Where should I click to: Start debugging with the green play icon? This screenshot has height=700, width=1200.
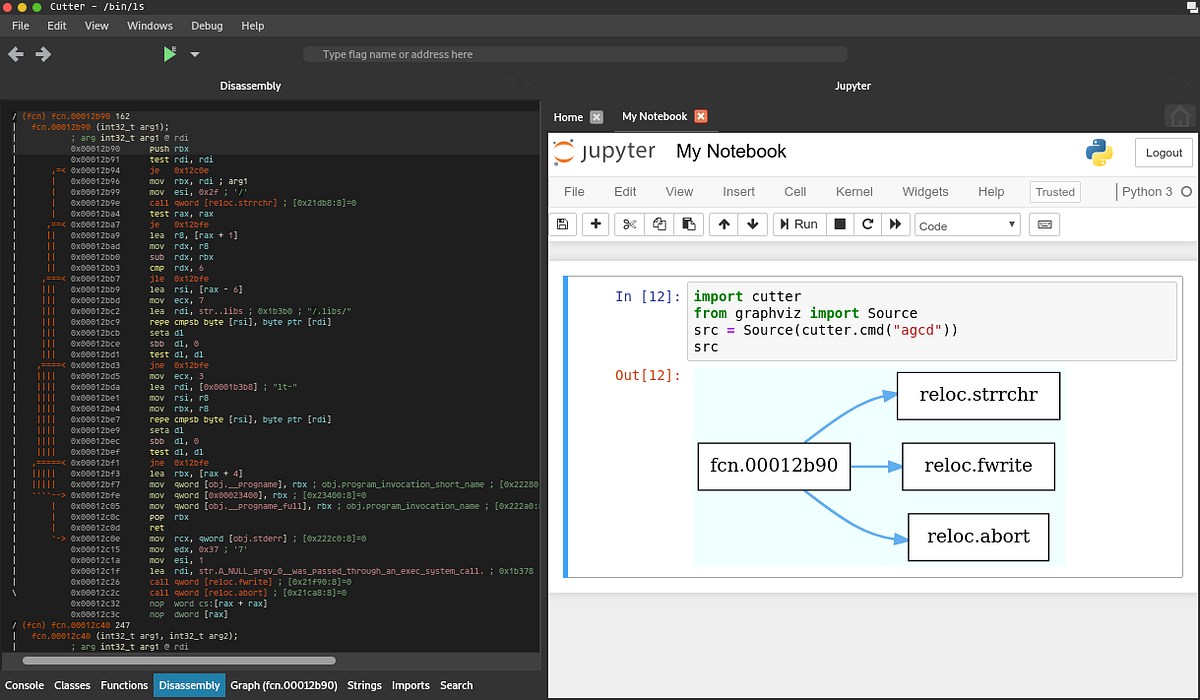(168, 52)
